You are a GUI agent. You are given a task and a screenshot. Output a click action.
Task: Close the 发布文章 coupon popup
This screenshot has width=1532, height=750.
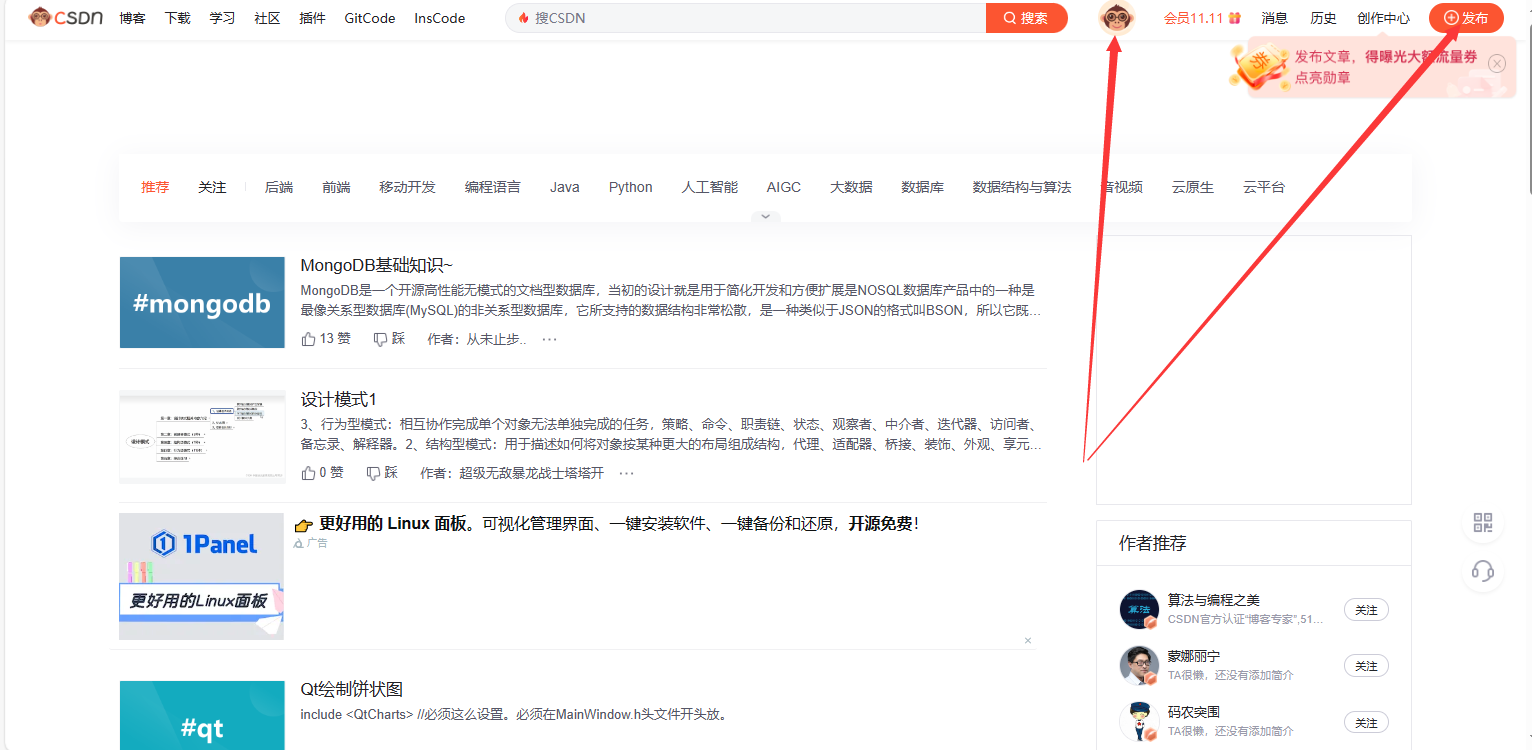pos(1497,64)
